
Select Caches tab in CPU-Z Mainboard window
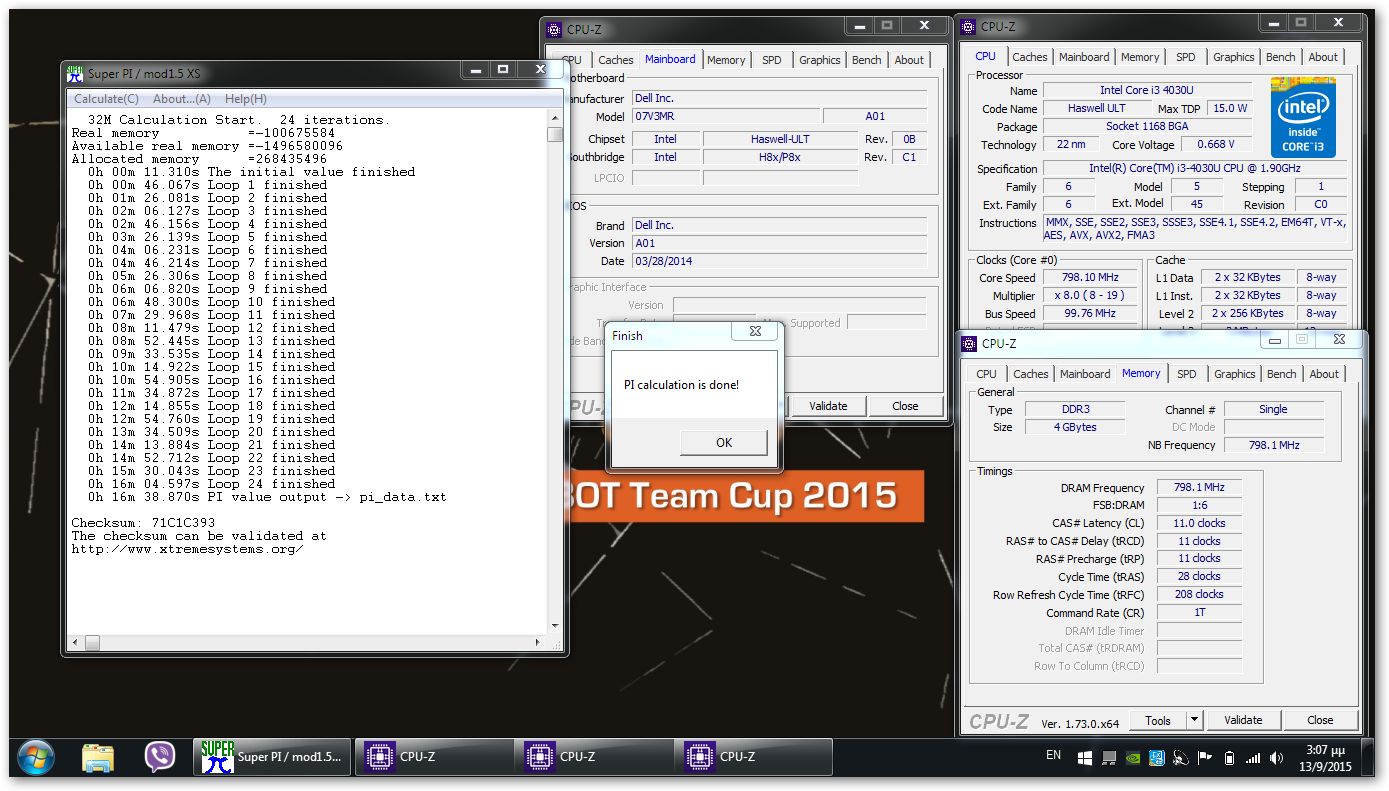(x=615, y=60)
